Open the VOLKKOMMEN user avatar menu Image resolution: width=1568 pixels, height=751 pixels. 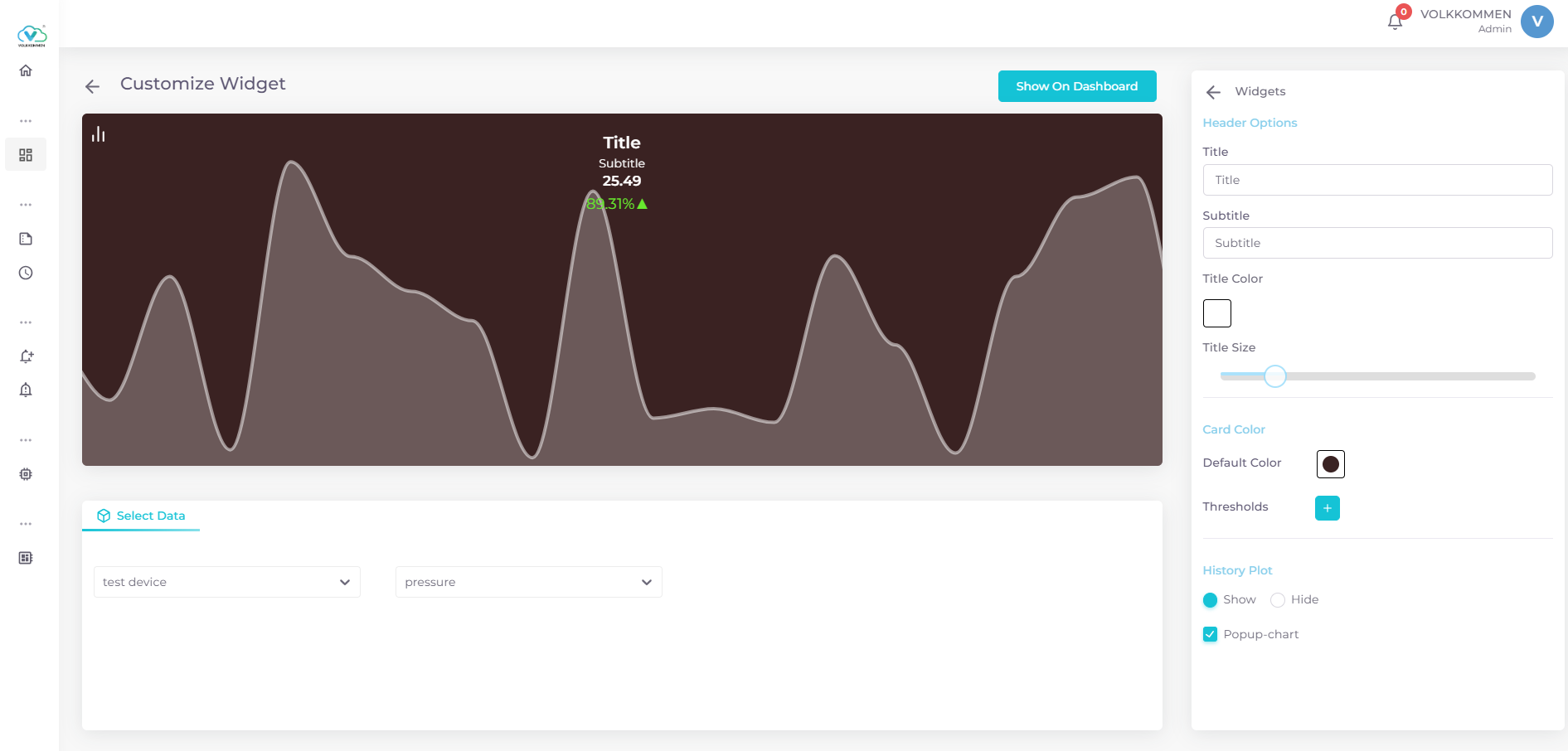coord(1536,22)
